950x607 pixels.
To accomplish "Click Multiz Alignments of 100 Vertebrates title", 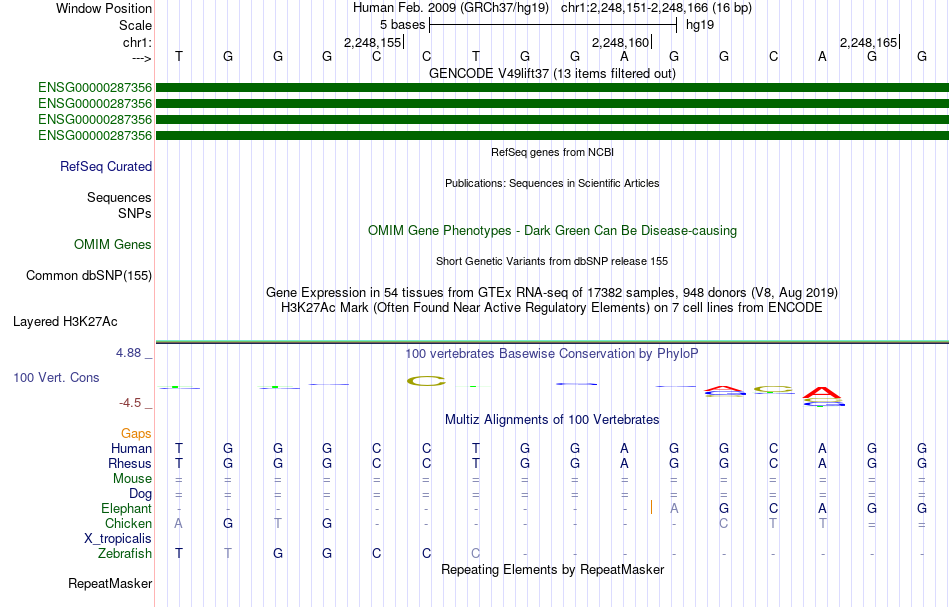I will 552,420.
